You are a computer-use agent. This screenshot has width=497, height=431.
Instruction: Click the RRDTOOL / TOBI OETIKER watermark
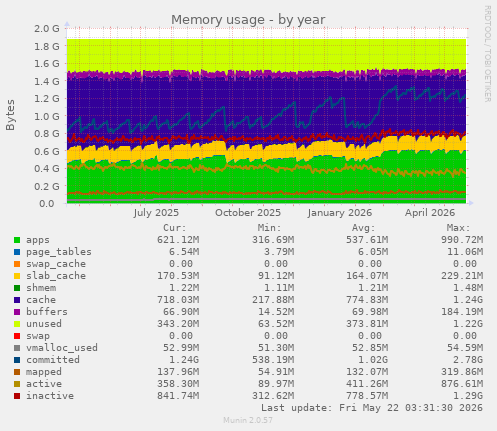point(487,54)
